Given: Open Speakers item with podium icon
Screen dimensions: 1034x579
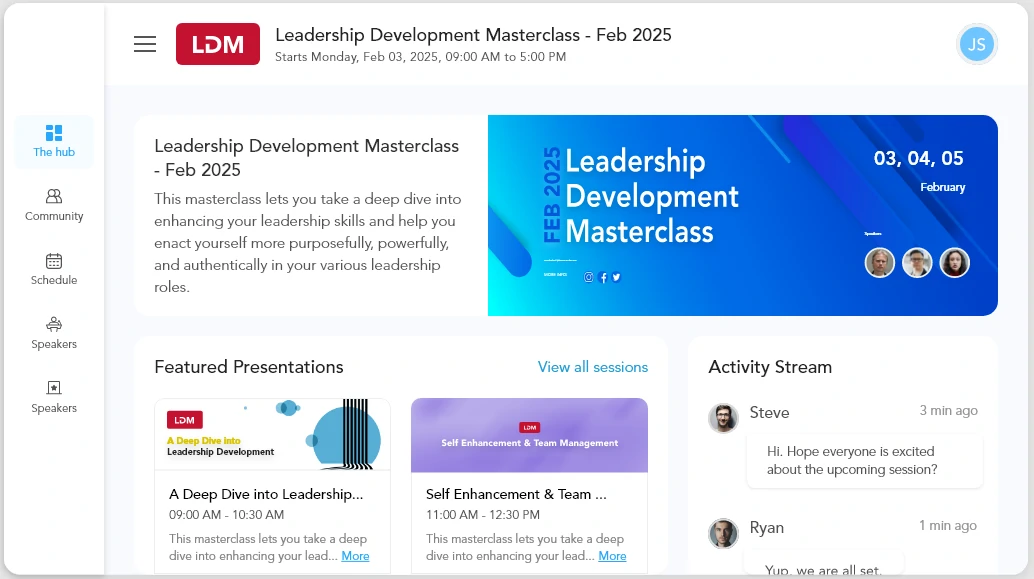Looking at the screenshot, I should pos(54,333).
